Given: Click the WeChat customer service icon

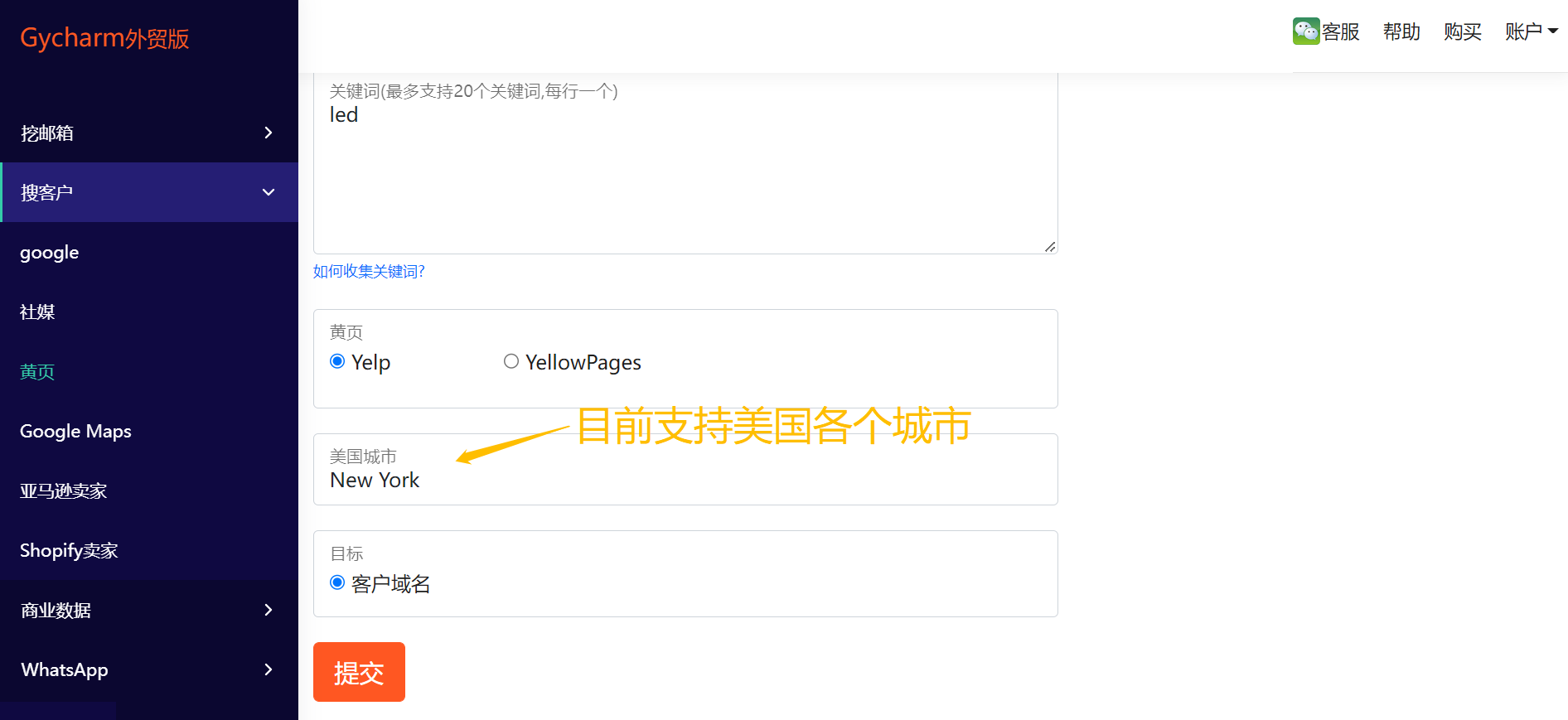Looking at the screenshot, I should (1306, 31).
